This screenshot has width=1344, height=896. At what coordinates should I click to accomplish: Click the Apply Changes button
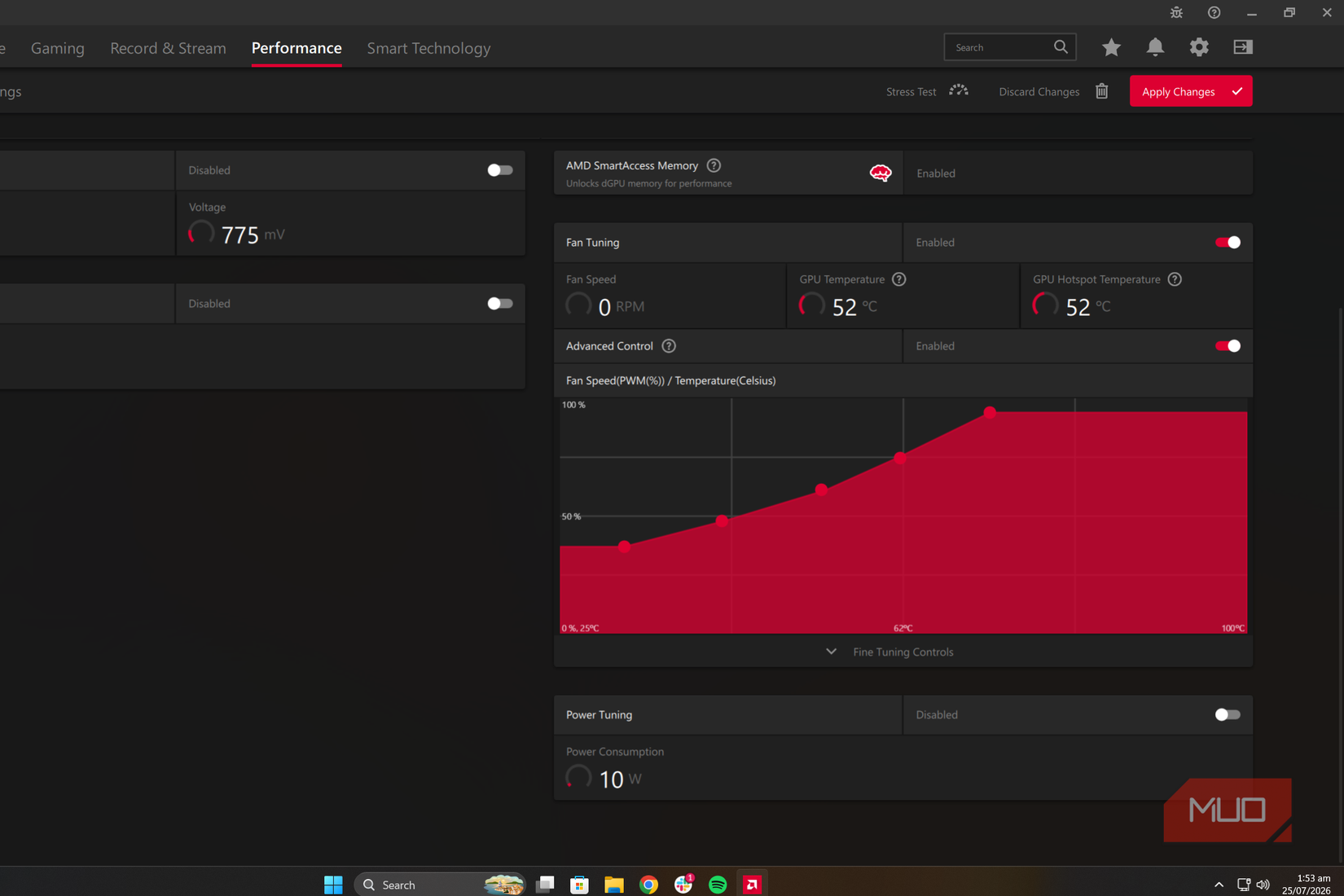click(1191, 91)
